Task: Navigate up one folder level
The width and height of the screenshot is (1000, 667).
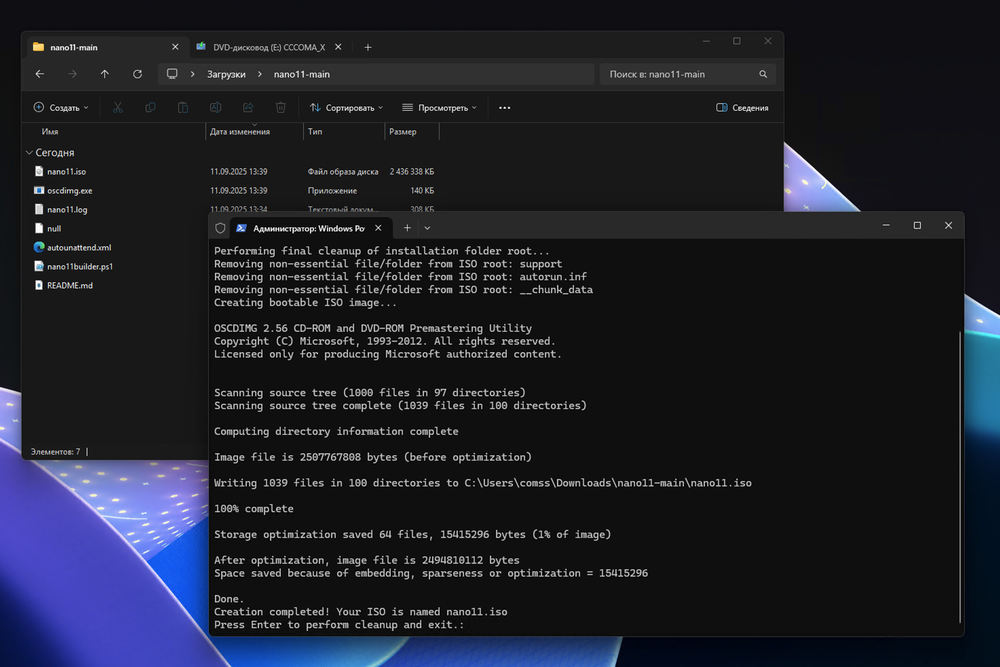Action: coord(105,74)
